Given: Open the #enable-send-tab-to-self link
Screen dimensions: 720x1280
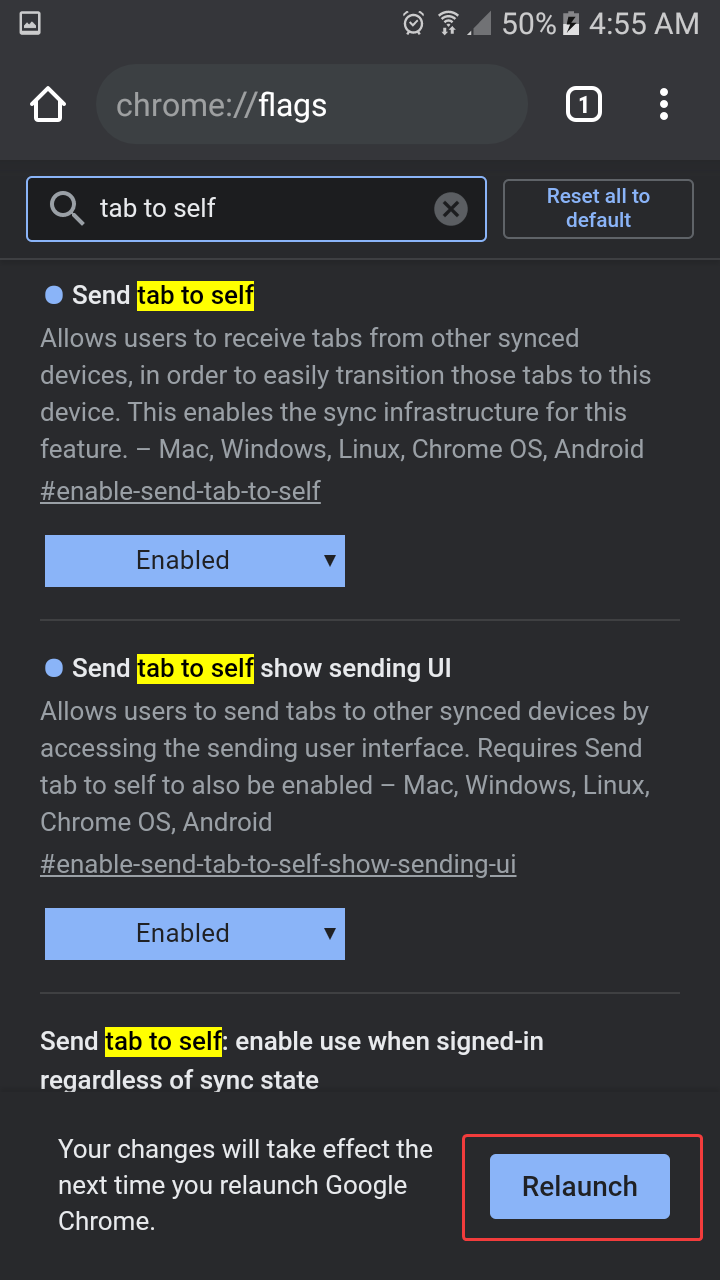Looking at the screenshot, I should pos(180,491).
